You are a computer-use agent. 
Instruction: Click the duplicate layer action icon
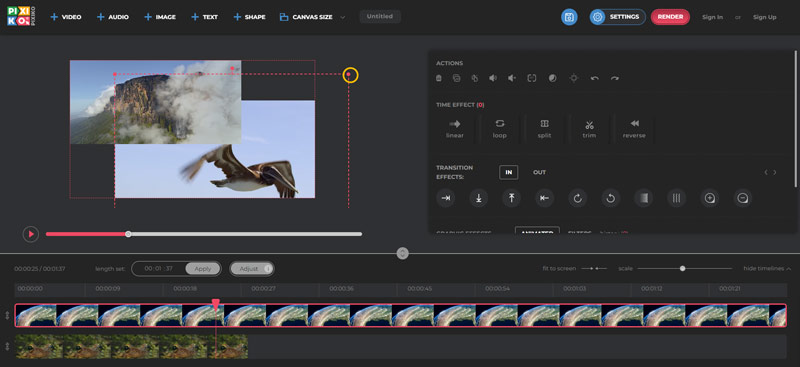(x=457, y=78)
